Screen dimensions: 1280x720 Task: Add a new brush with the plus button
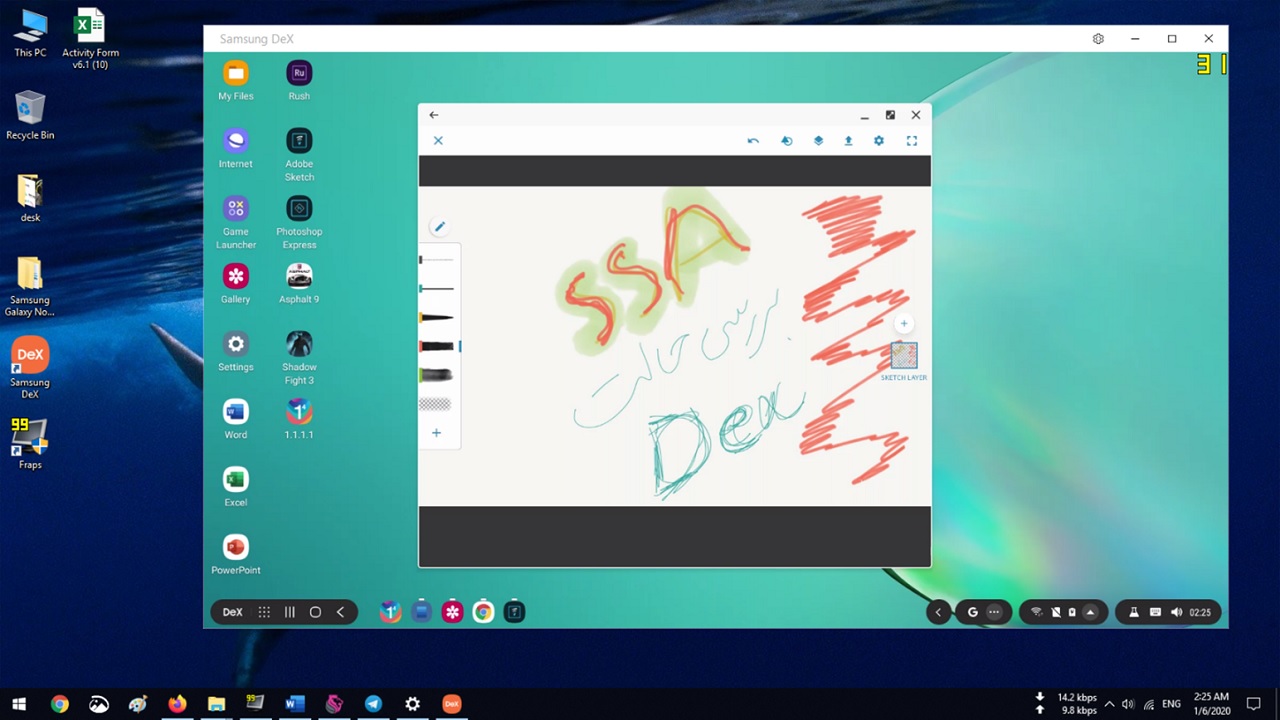[x=436, y=433]
